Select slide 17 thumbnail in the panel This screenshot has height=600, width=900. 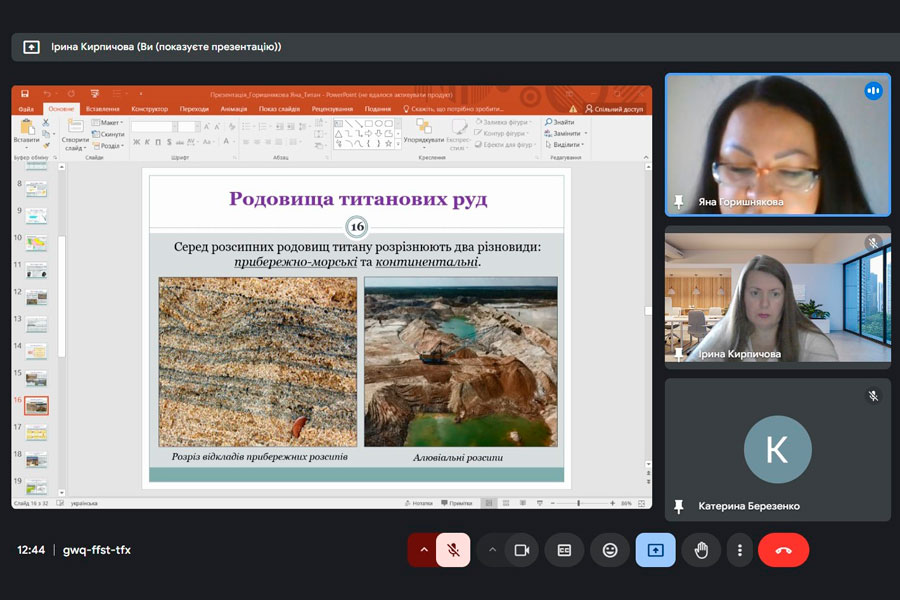click(x=36, y=433)
